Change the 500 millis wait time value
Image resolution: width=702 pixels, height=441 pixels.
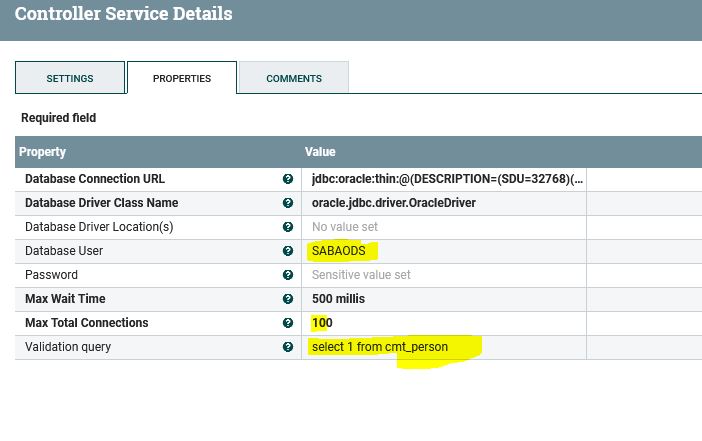click(338, 299)
